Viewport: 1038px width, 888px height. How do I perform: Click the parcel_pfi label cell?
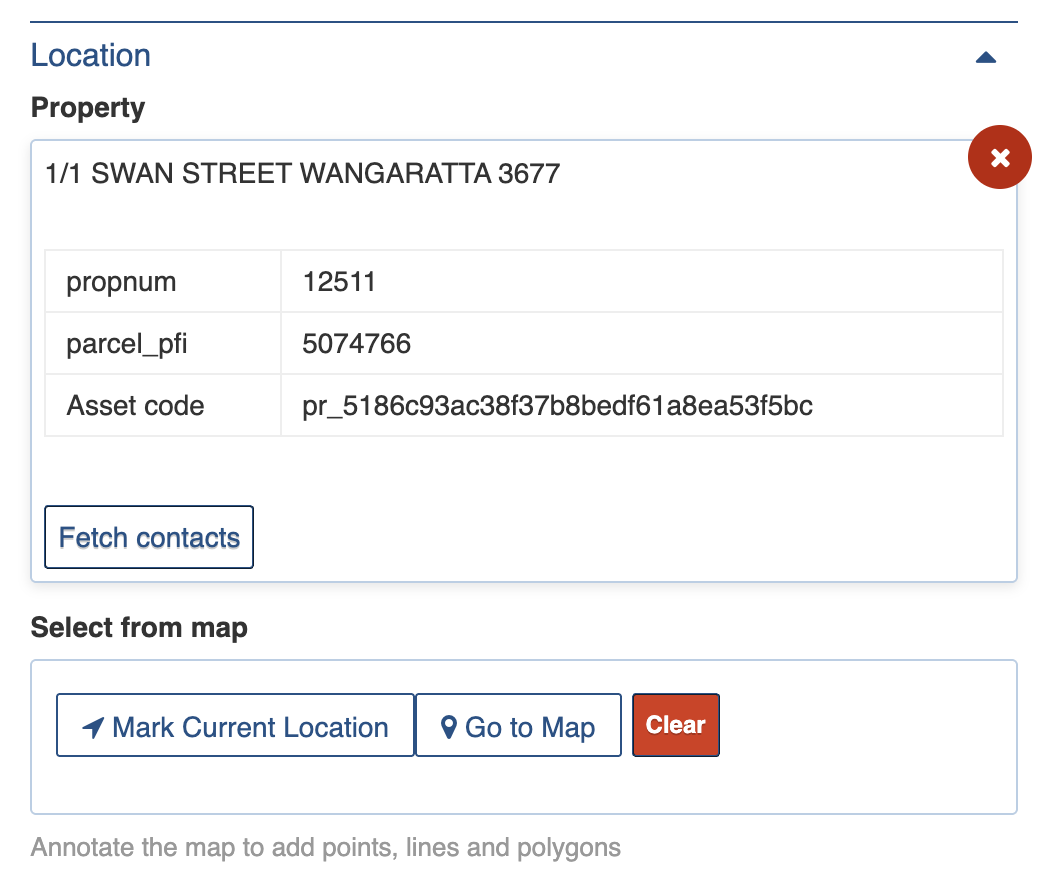pyautogui.click(x=127, y=344)
